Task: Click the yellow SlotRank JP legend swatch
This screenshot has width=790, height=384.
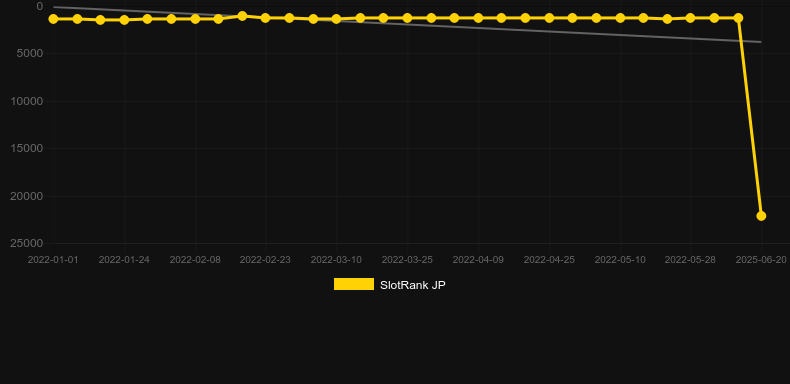Action: coord(354,284)
